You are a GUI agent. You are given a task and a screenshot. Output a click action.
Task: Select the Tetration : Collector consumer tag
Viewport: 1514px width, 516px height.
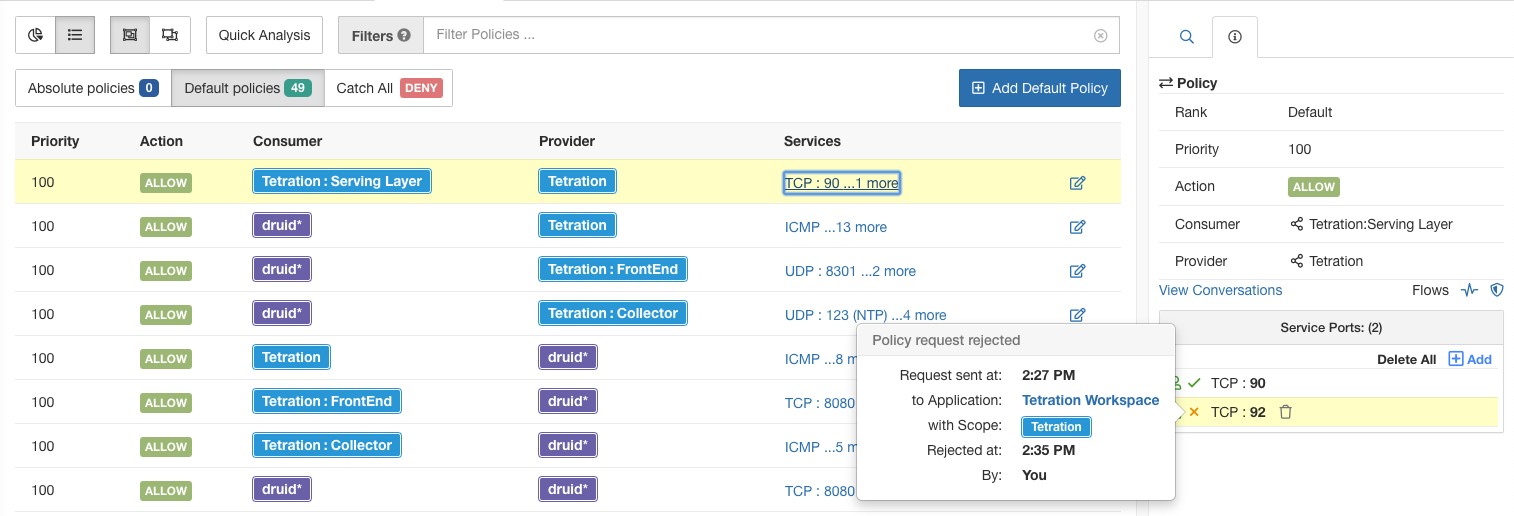(x=327, y=445)
